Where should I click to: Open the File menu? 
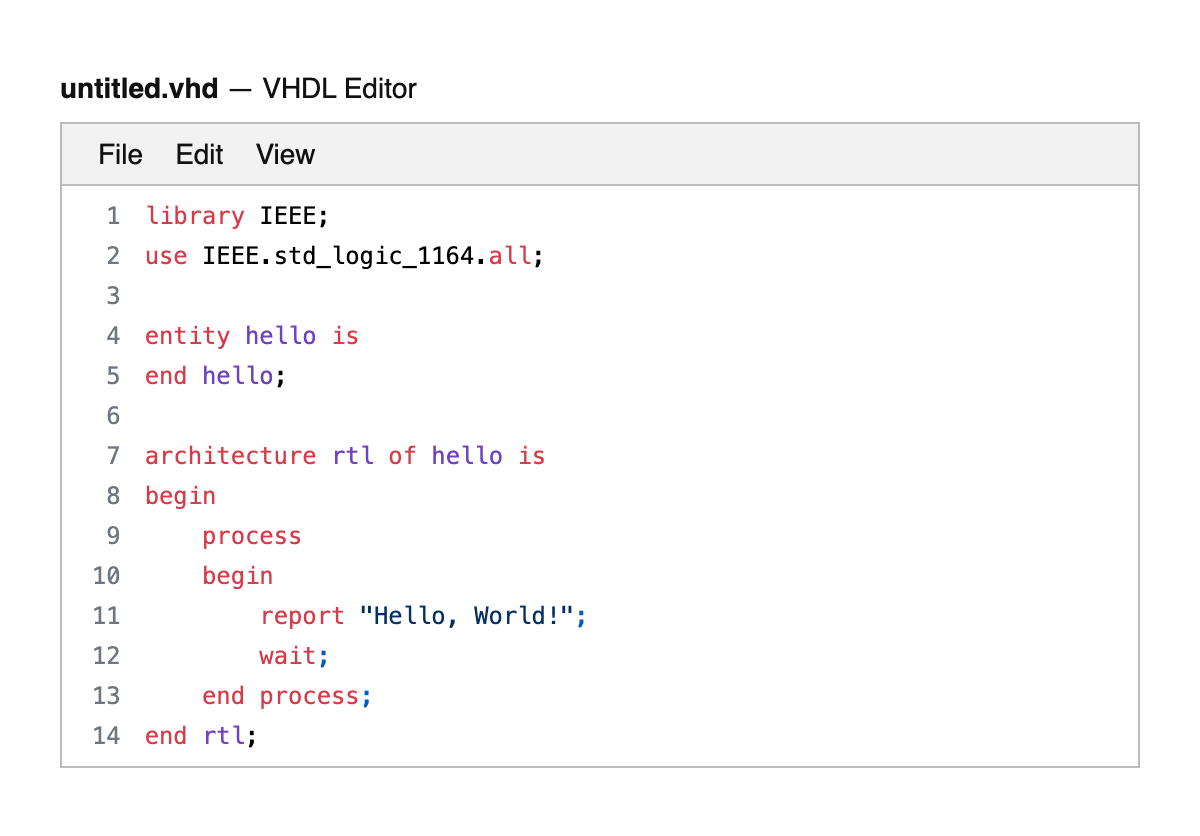(x=120, y=155)
